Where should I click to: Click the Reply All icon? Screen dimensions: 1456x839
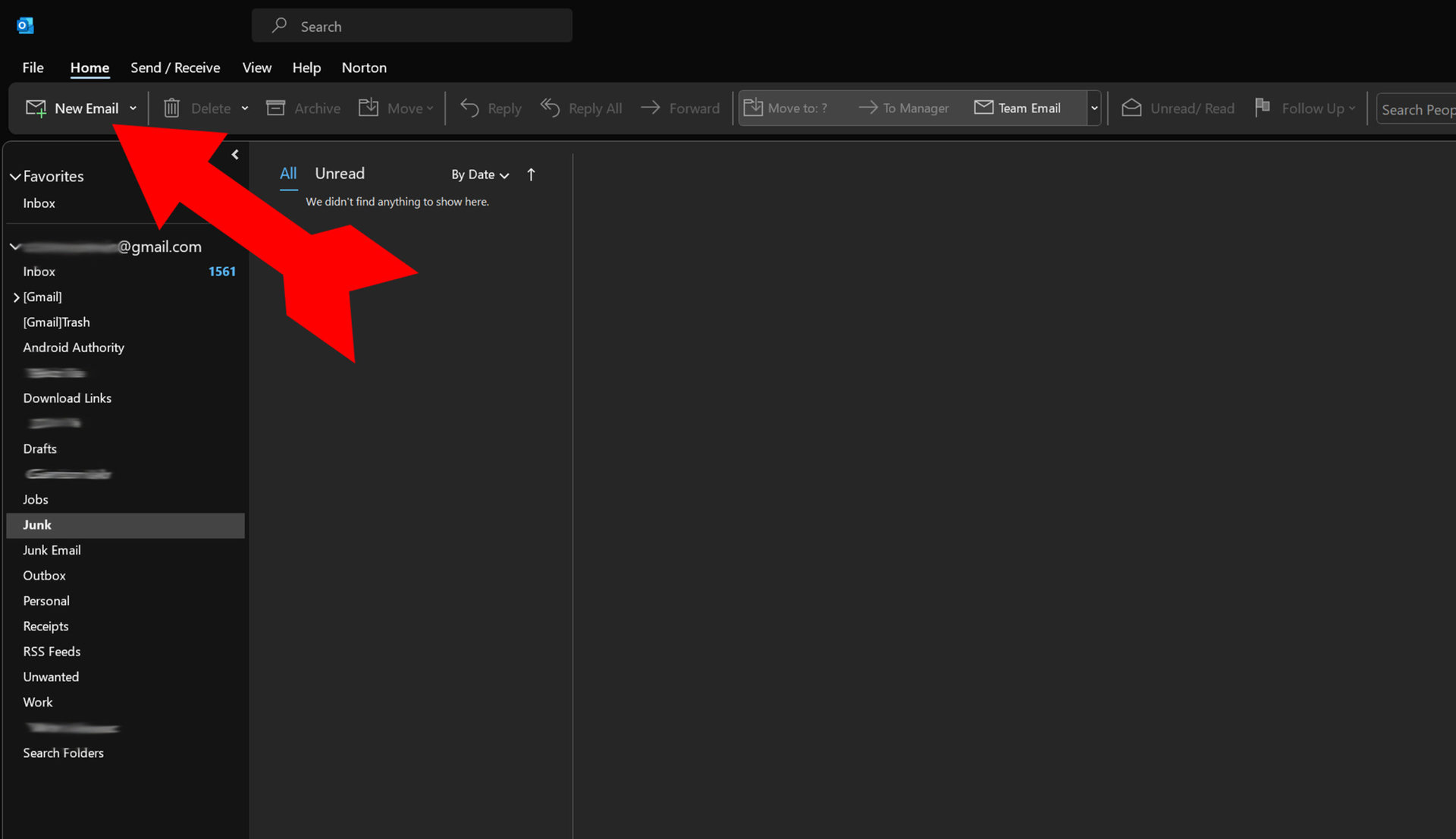pyautogui.click(x=550, y=108)
